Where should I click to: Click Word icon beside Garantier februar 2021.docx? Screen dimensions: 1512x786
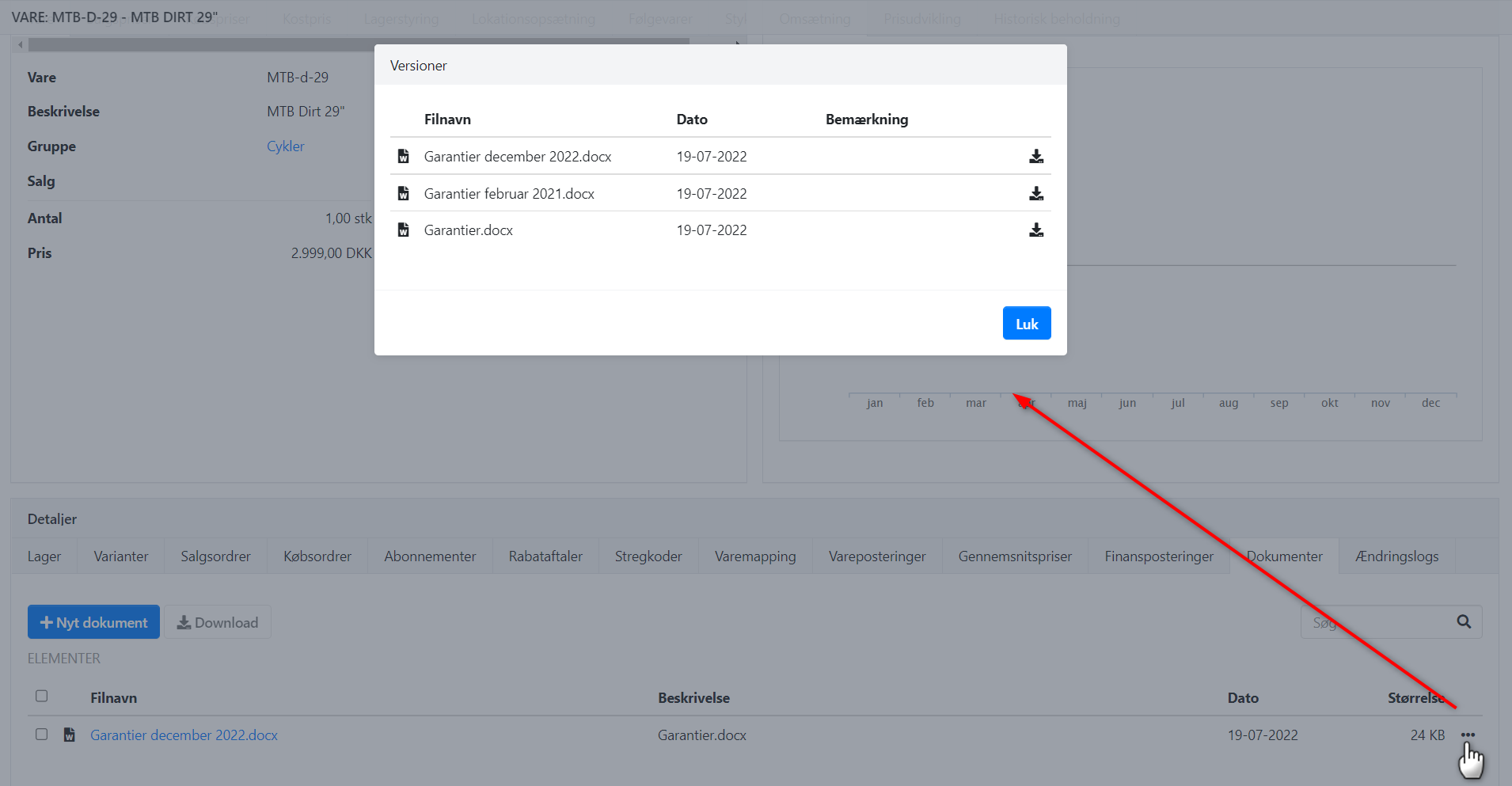pos(404,194)
